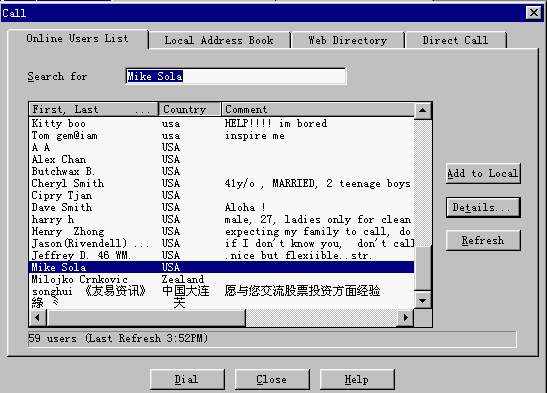Select the A A user row

coord(222,148)
